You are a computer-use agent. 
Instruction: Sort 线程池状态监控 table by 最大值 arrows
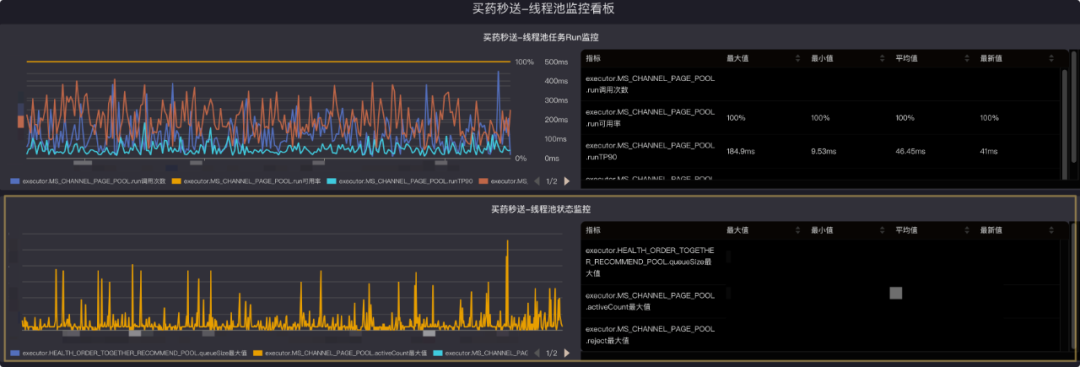[798, 230]
